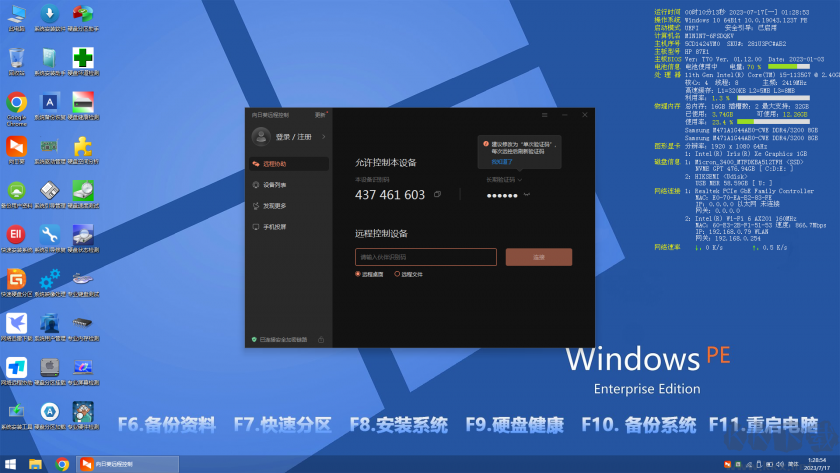This screenshot has width=840, height=473.
Task: Open File Explorer from taskbar
Action: [35, 464]
